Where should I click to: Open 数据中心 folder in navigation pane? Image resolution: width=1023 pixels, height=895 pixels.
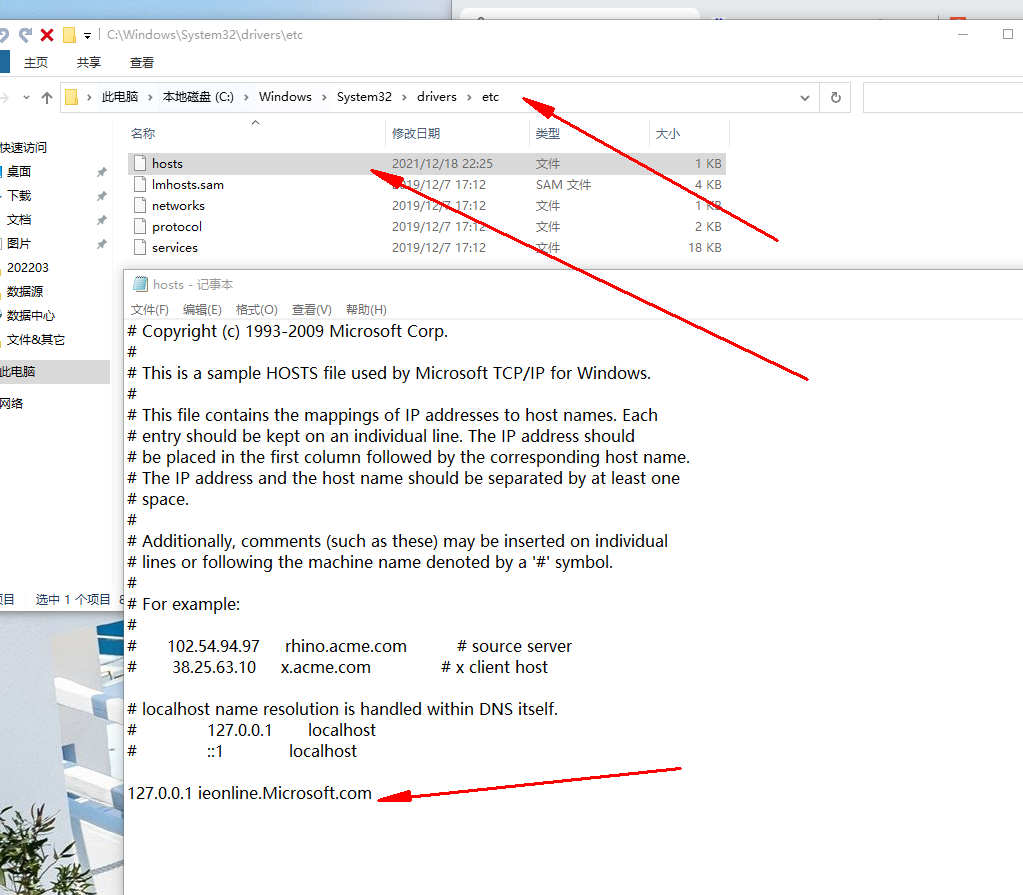coord(31,316)
